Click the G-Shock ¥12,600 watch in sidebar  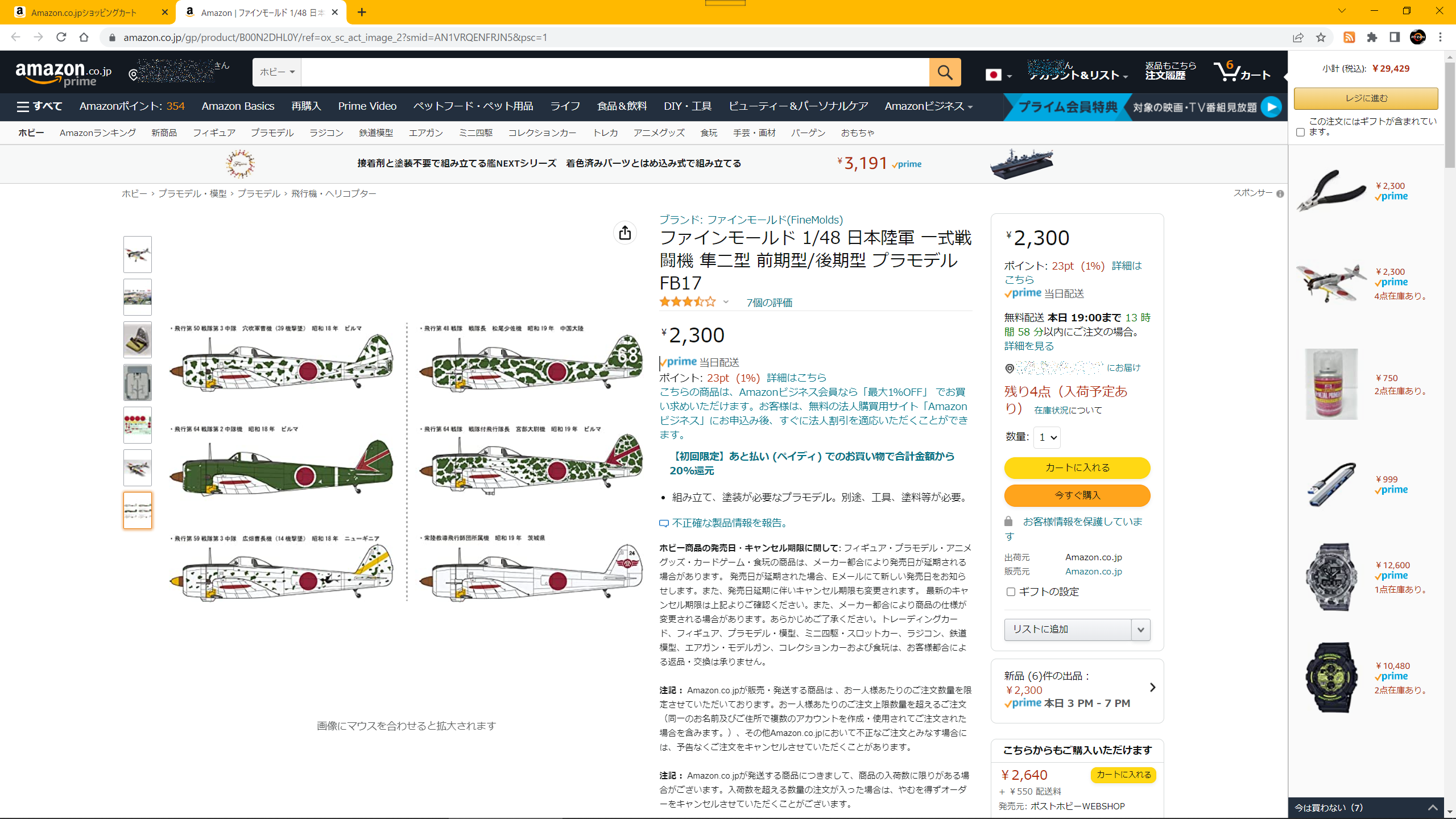pos(1331,577)
